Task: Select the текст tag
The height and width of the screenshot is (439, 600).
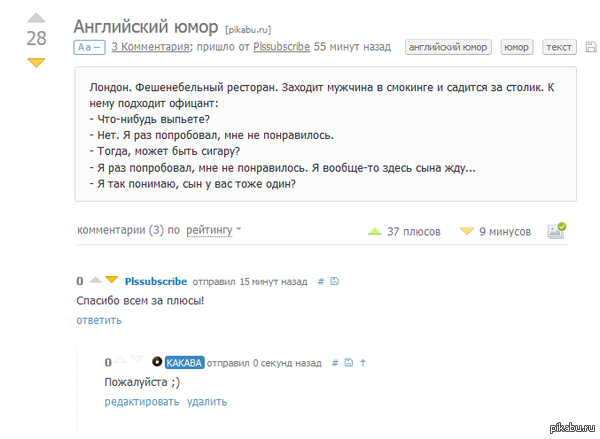Action: pyautogui.click(x=559, y=47)
